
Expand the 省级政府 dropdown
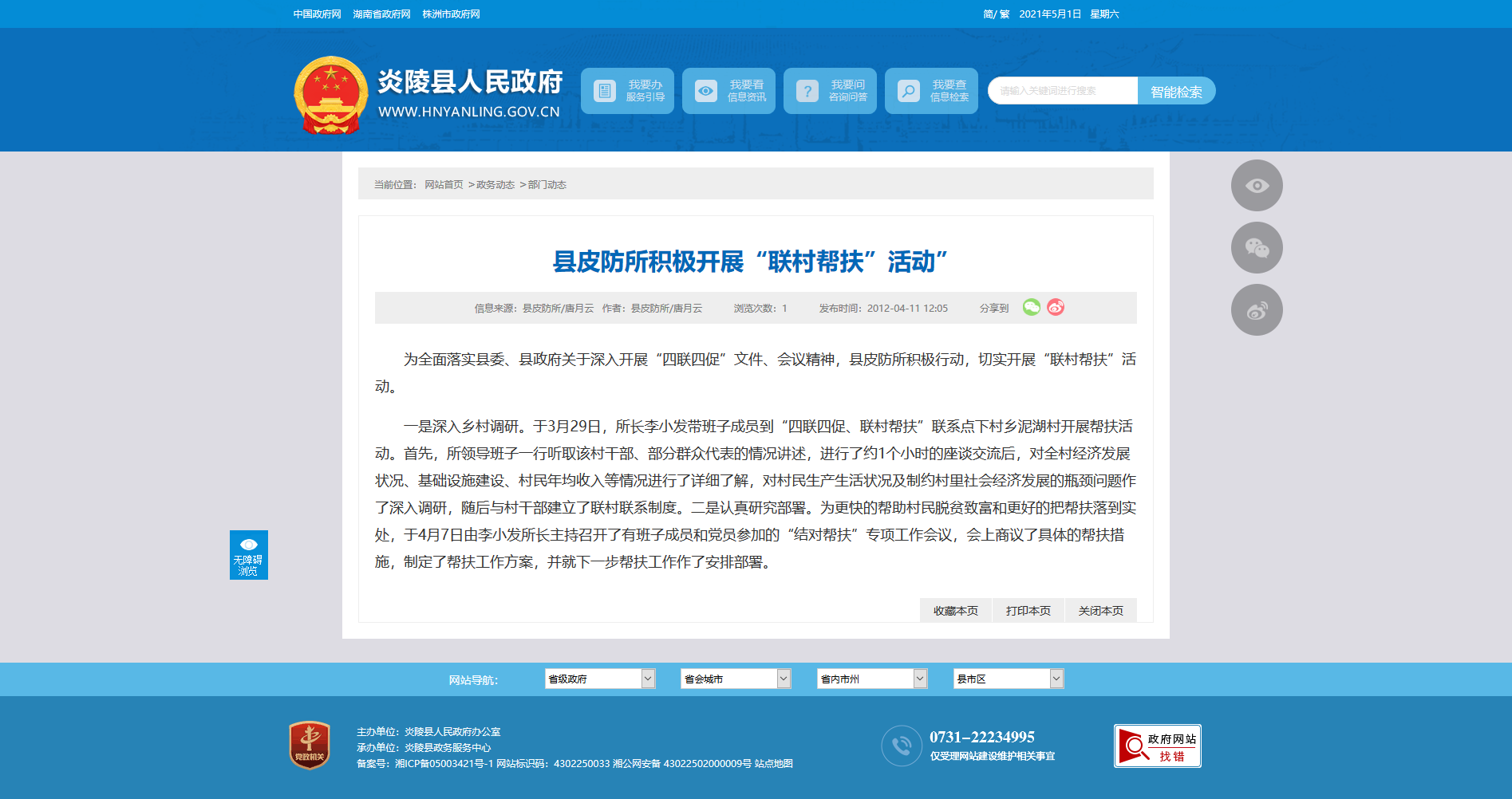(x=600, y=679)
